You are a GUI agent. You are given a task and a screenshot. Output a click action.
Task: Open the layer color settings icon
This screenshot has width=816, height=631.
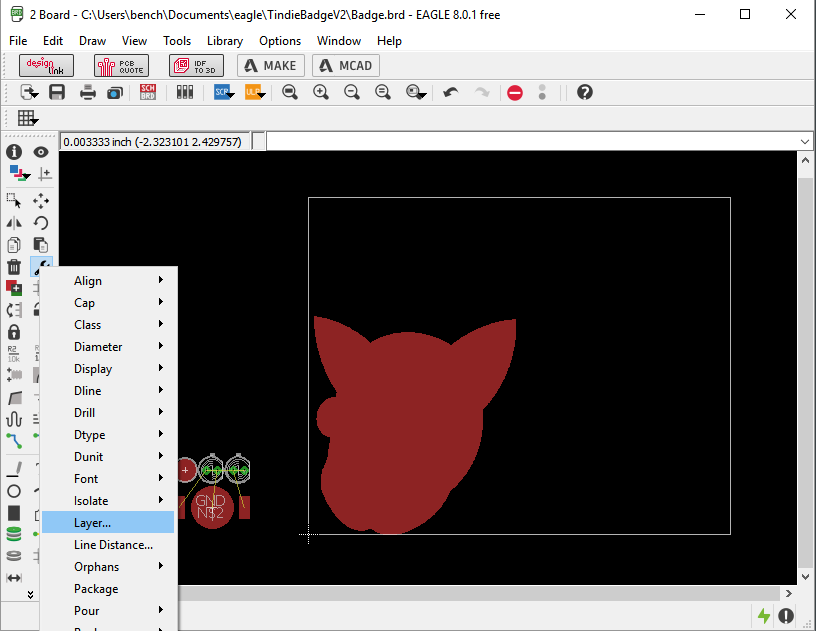18,174
